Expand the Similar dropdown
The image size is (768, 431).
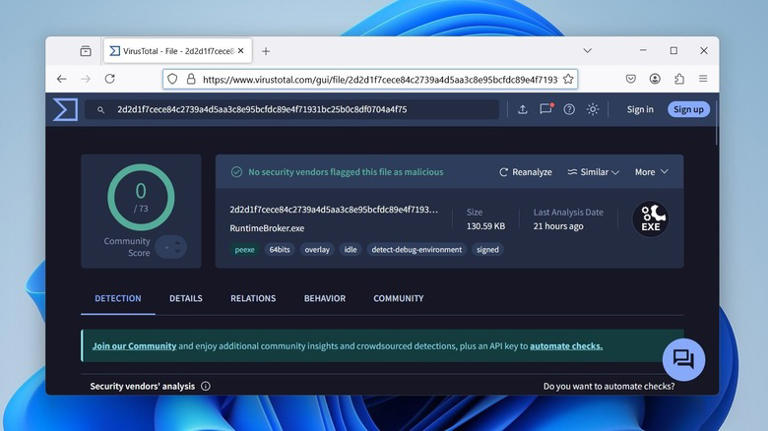pyautogui.click(x=593, y=172)
